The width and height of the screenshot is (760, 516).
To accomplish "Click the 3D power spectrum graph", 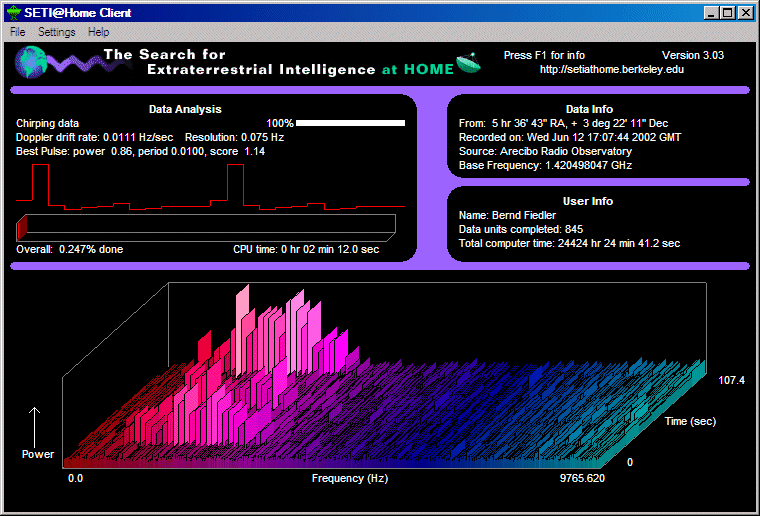I will [384, 375].
